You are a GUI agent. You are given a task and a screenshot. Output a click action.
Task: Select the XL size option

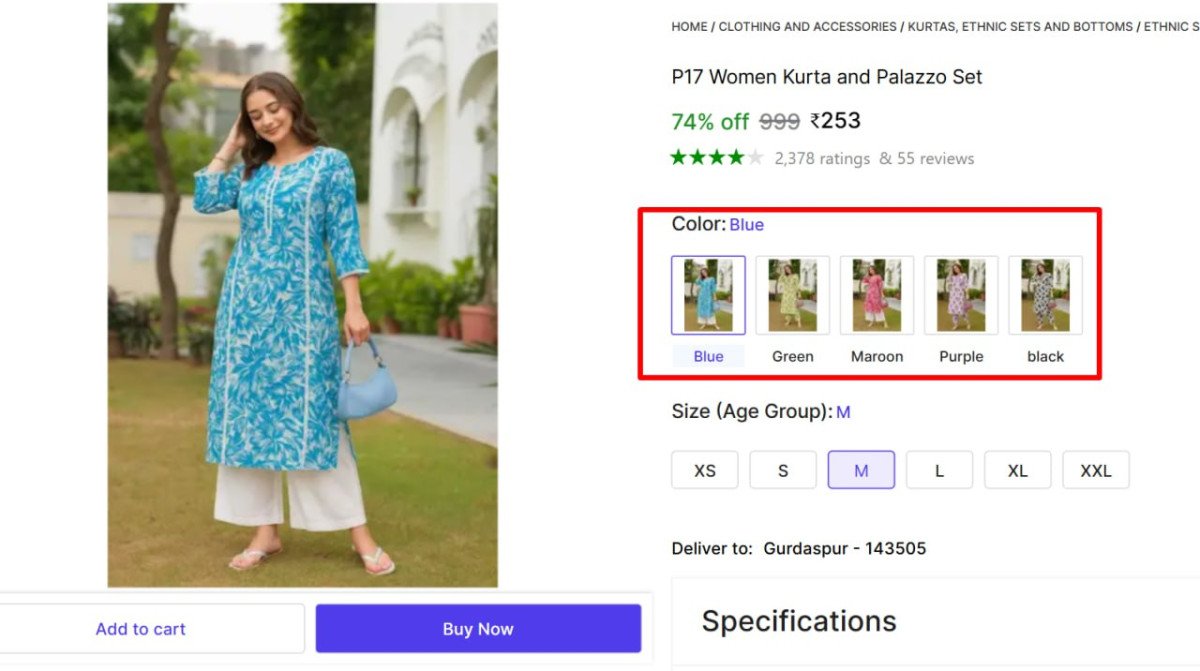click(x=1017, y=469)
